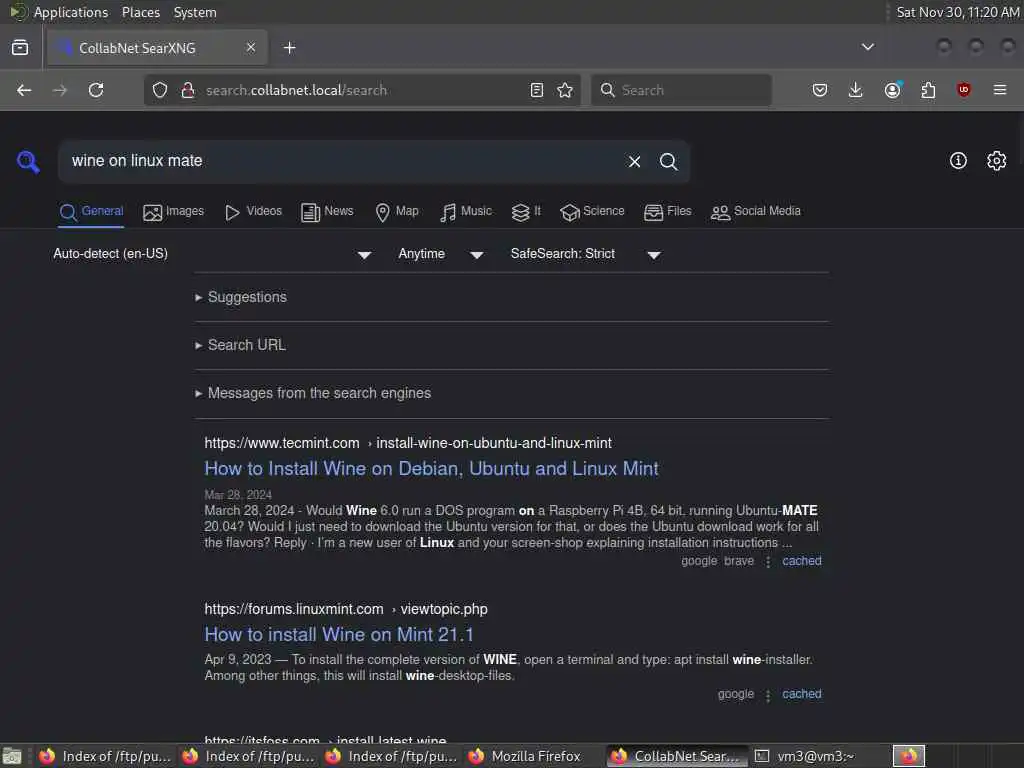The height and width of the screenshot is (768, 1024).
Task: Click the Firefox toolbar Search field
Action: pyautogui.click(x=681, y=90)
